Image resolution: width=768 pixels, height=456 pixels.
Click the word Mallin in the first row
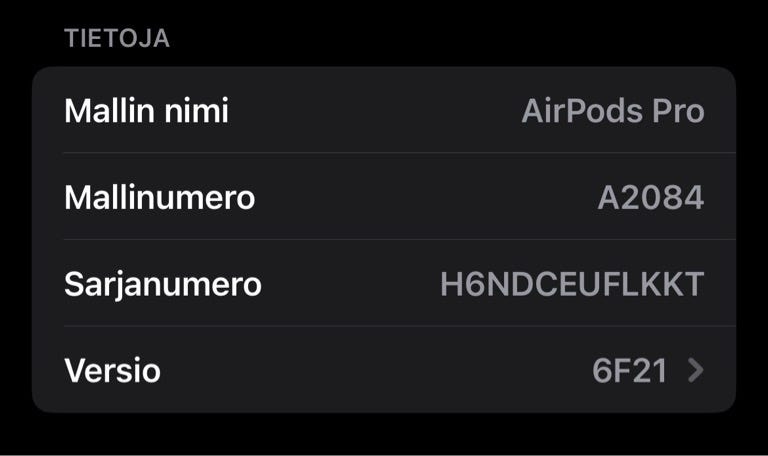click(109, 111)
